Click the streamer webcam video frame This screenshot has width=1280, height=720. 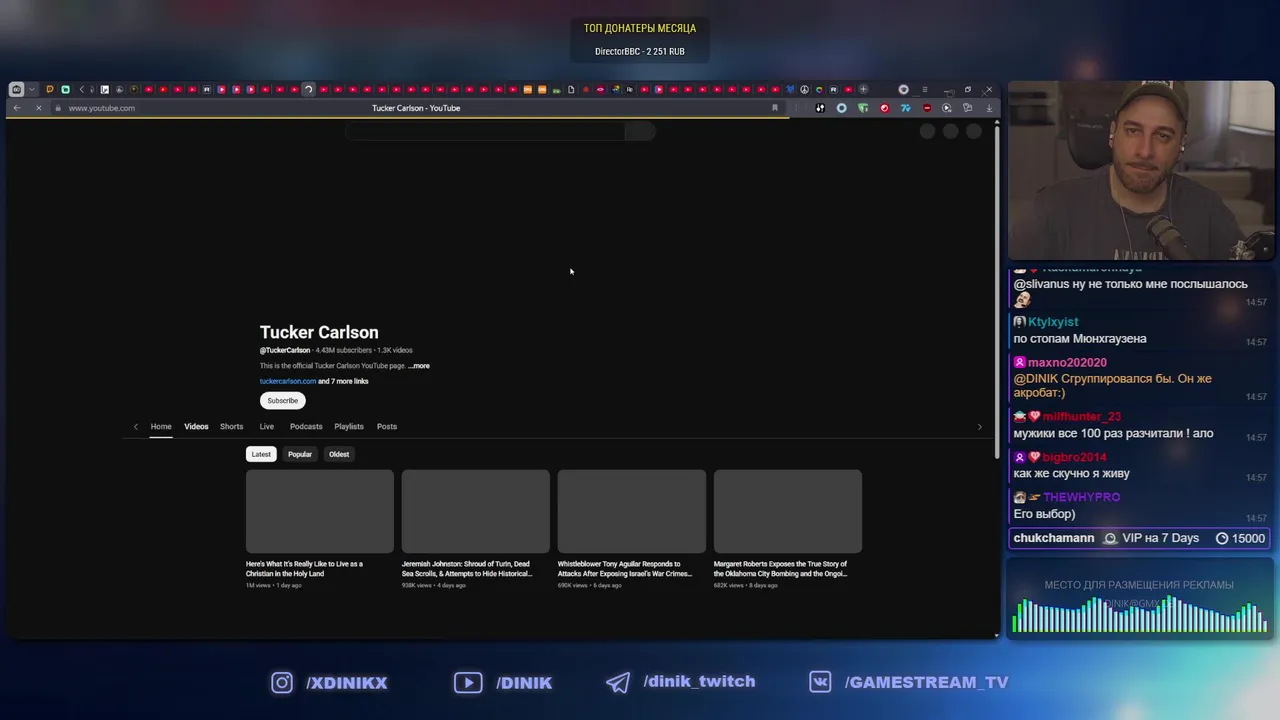tap(1141, 171)
